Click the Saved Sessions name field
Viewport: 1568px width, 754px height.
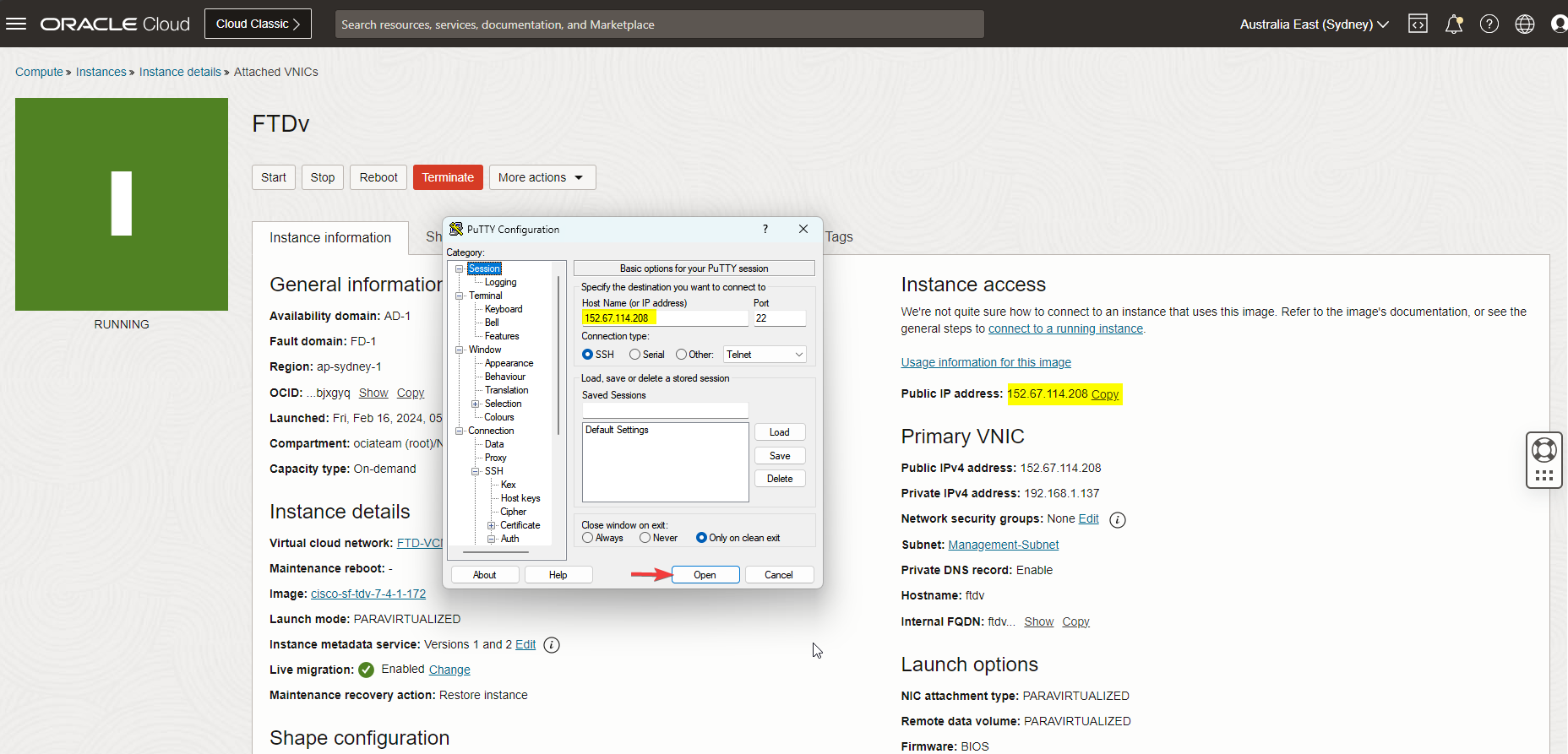click(665, 410)
